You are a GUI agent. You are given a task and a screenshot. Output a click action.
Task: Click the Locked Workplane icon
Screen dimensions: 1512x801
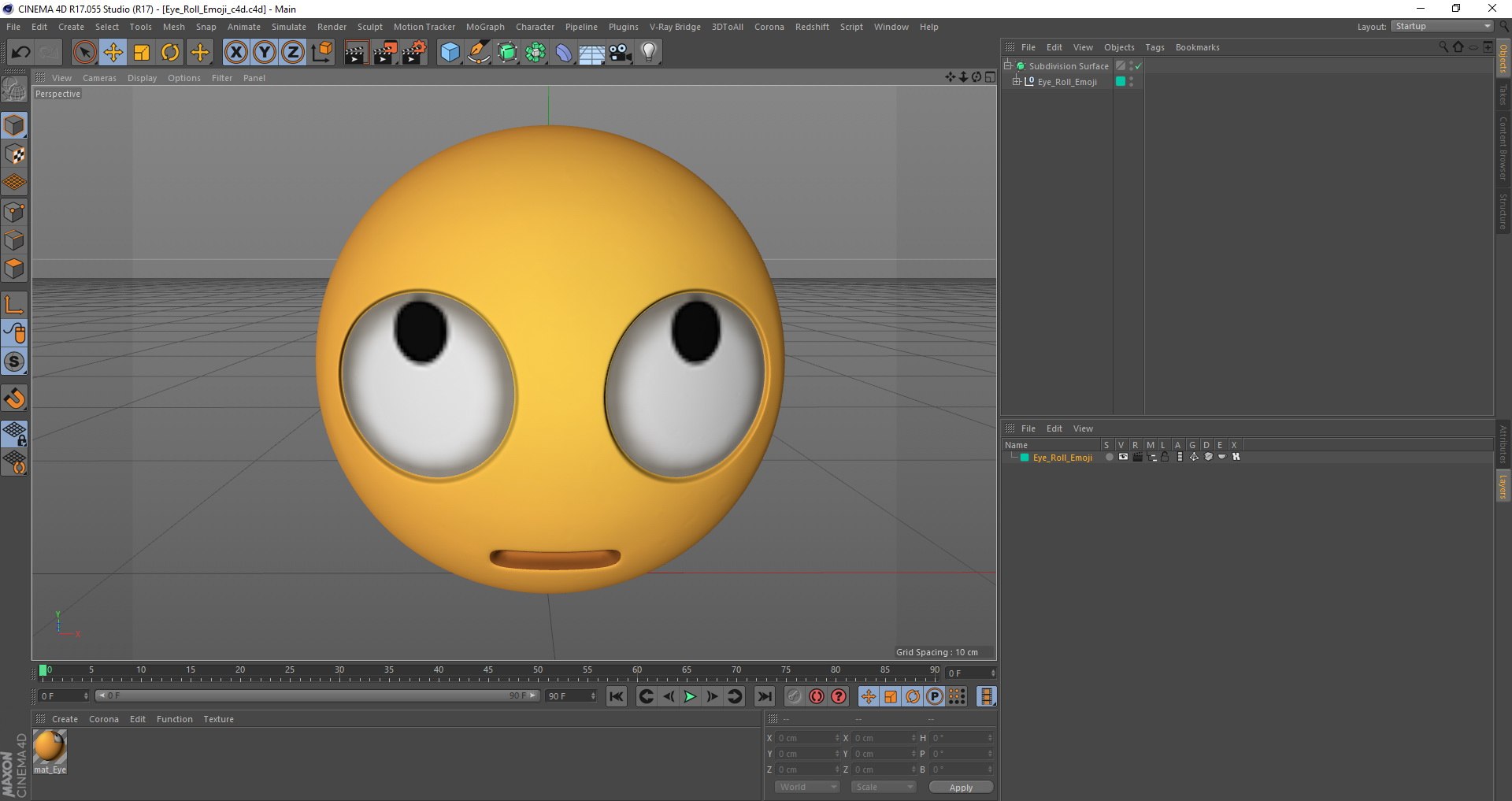point(14,434)
